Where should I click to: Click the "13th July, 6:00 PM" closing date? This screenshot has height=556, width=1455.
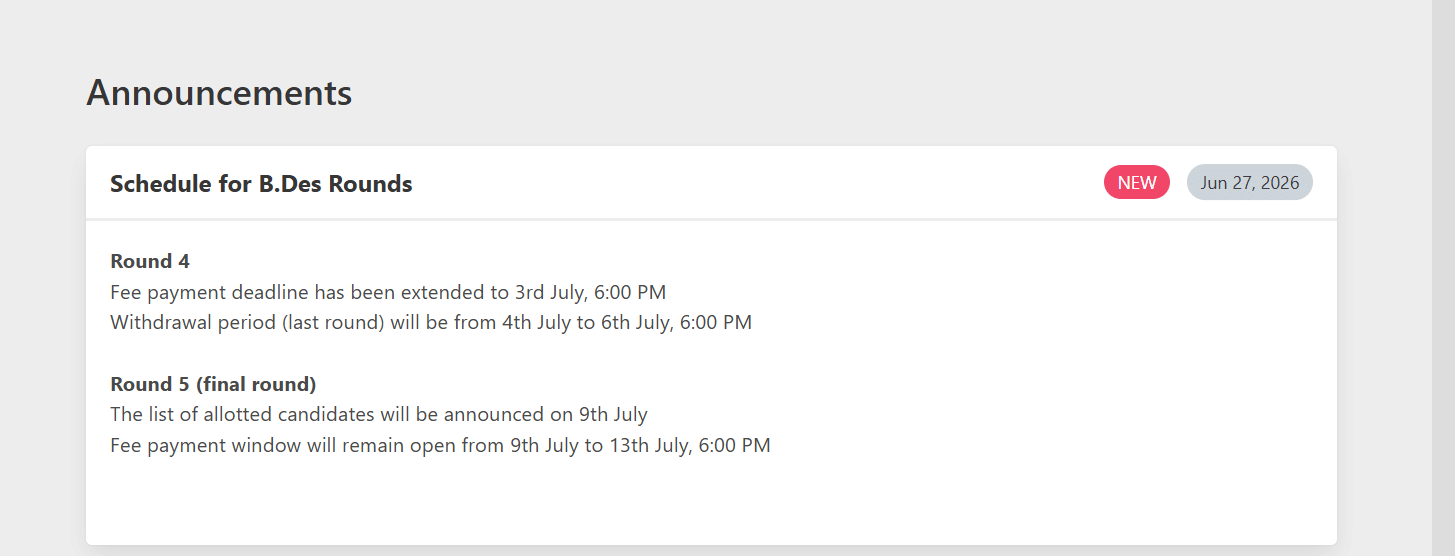pyautogui.click(x=689, y=445)
